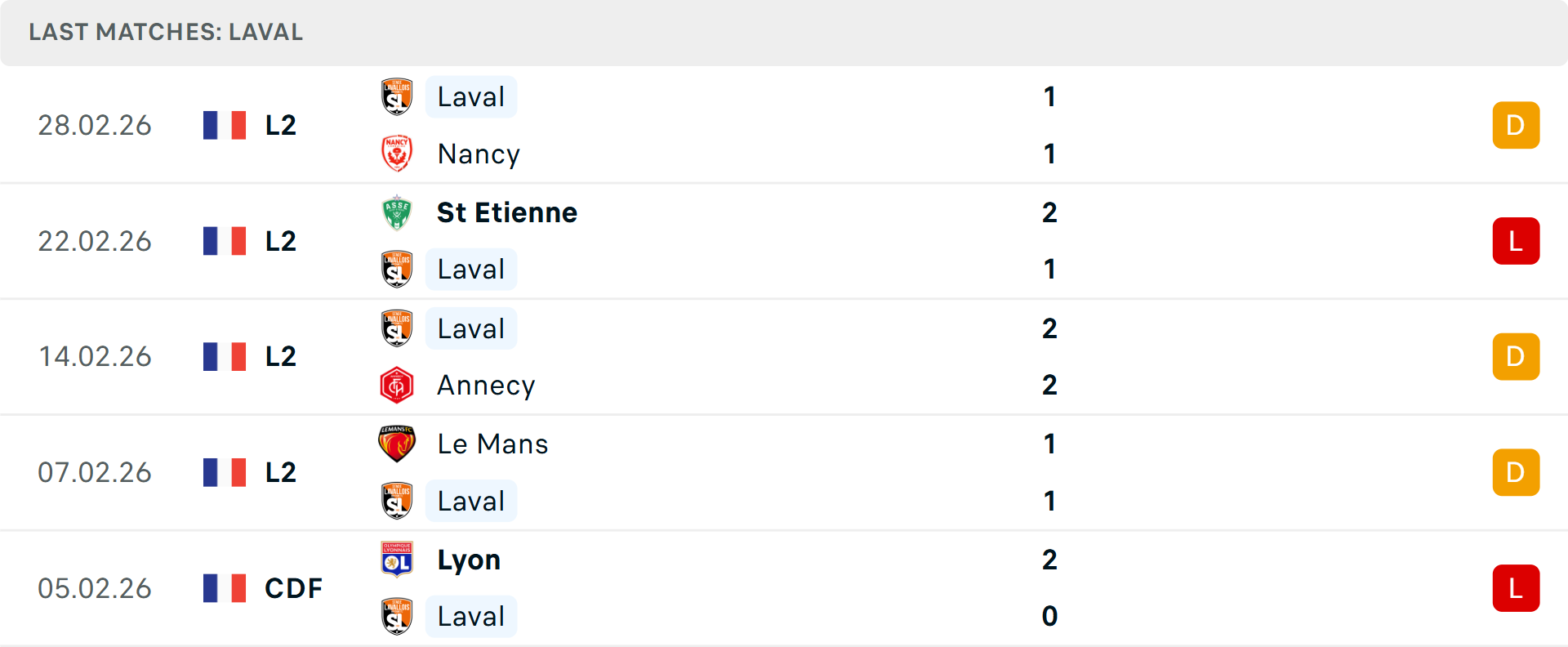Click the Annecy club logo
Viewport: 1568px width, 647px height.
coord(397,385)
